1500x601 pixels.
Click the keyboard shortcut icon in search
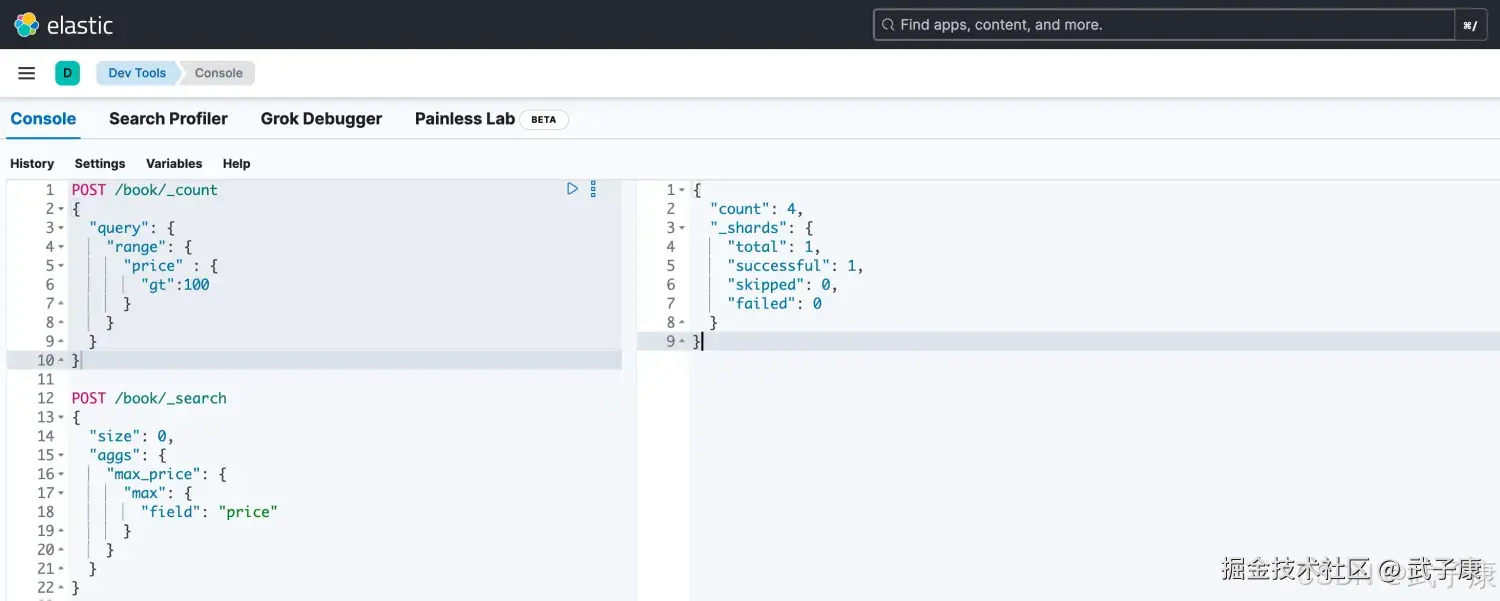click(1470, 25)
